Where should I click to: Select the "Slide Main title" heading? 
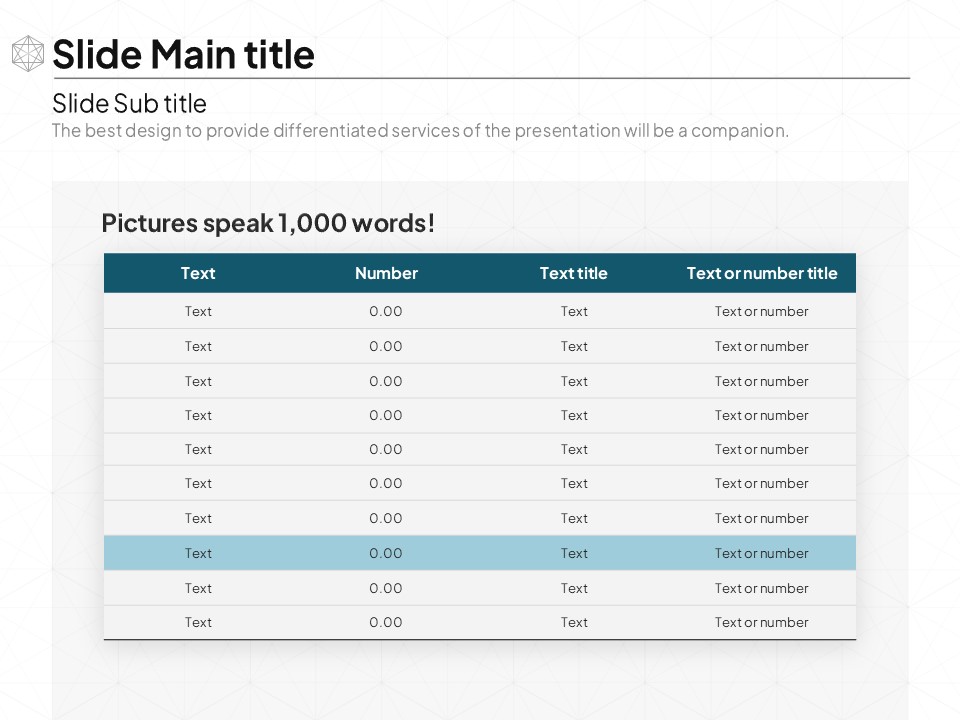pos(183,54)
